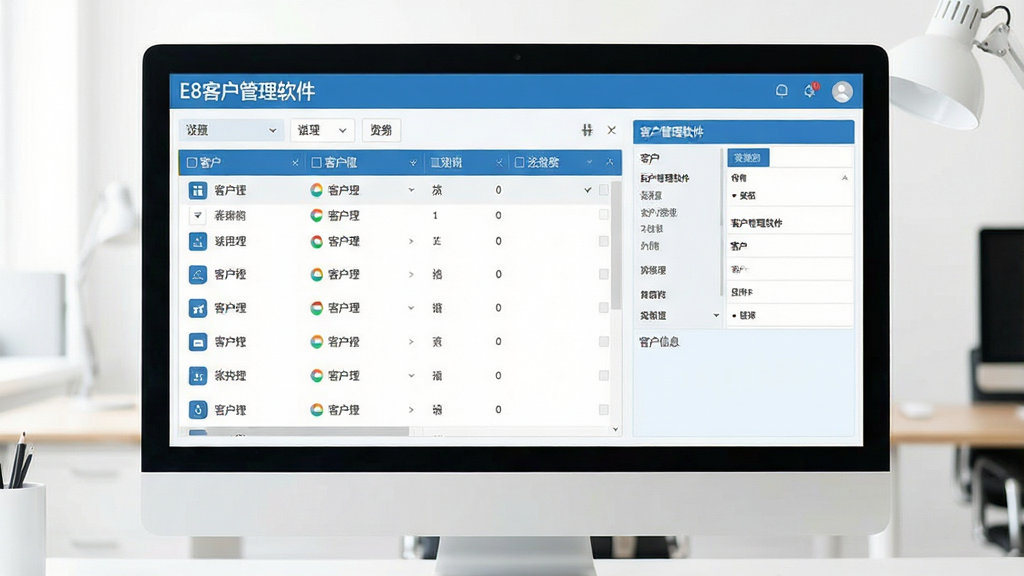Viewport: 1024px width, 576px height.
Task: Check the third row's right-side checkbox
Action: pos(603,241)
